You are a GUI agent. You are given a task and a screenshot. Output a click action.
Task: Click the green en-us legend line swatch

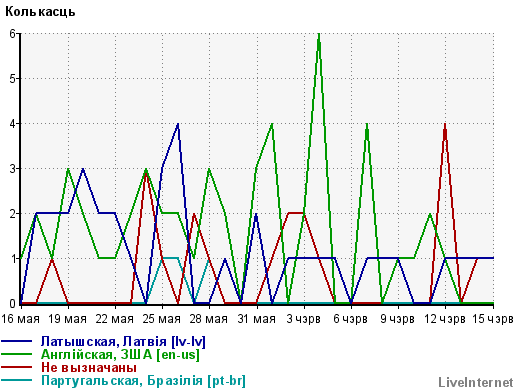pyautogui.click(x=17, y=355)
